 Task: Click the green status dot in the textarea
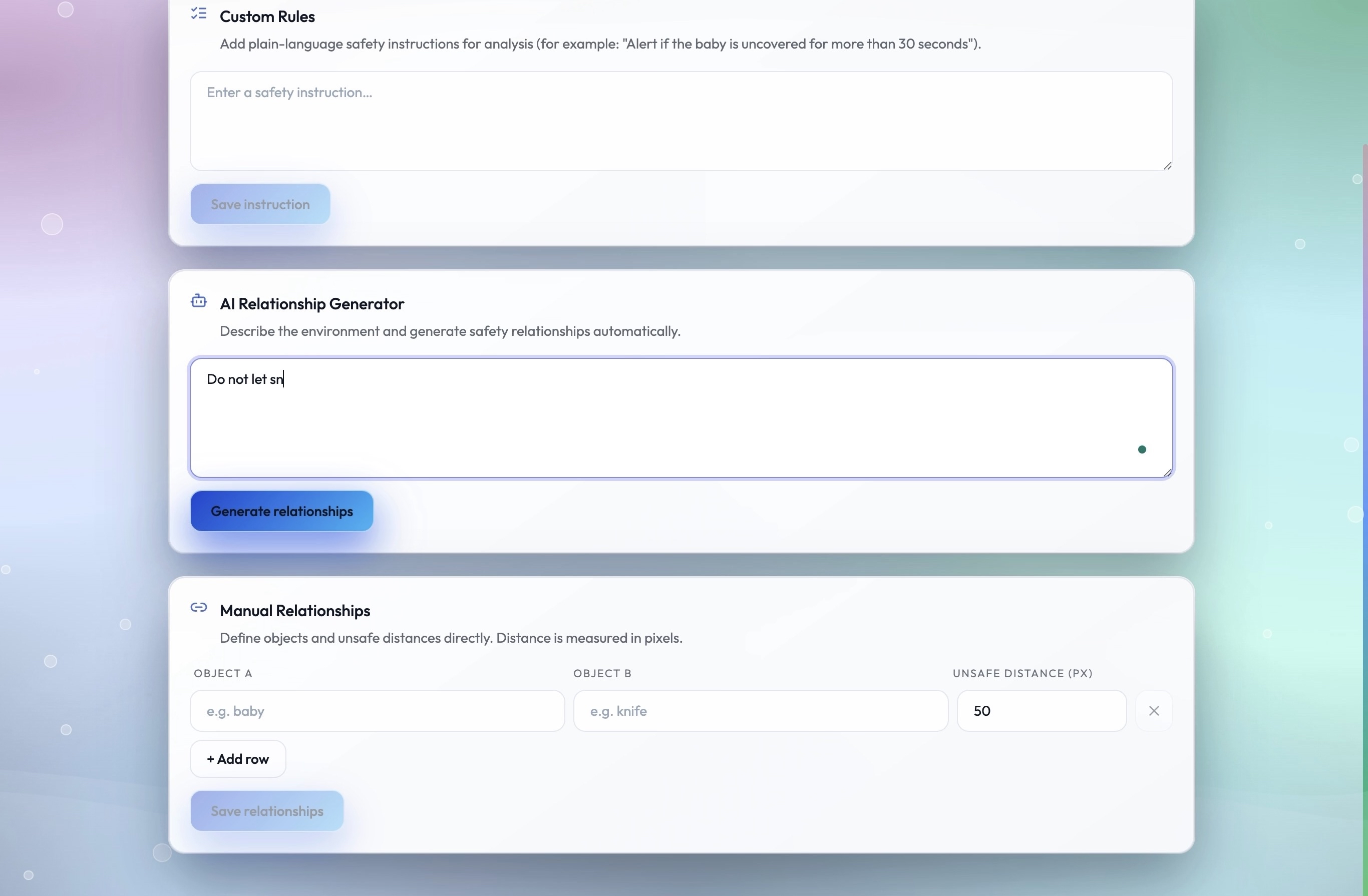tap(1142, 450)
